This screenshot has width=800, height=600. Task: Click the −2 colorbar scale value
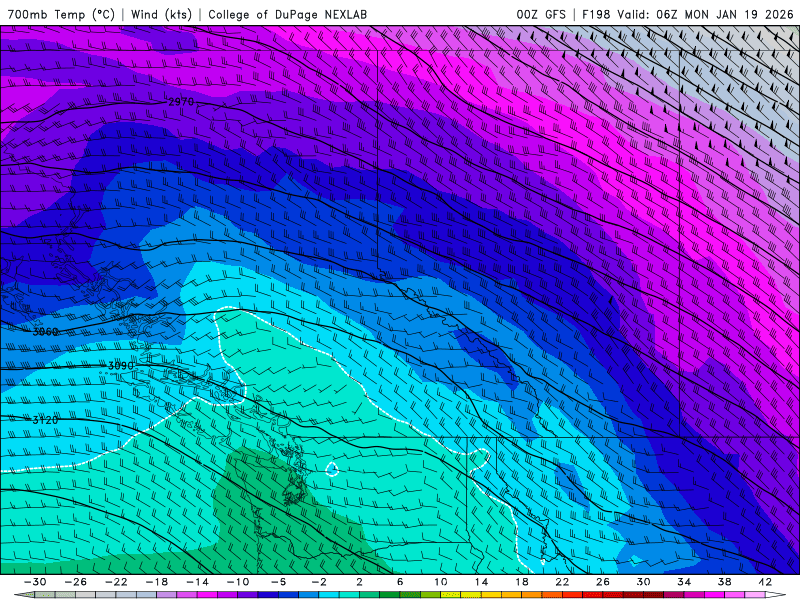319,582
